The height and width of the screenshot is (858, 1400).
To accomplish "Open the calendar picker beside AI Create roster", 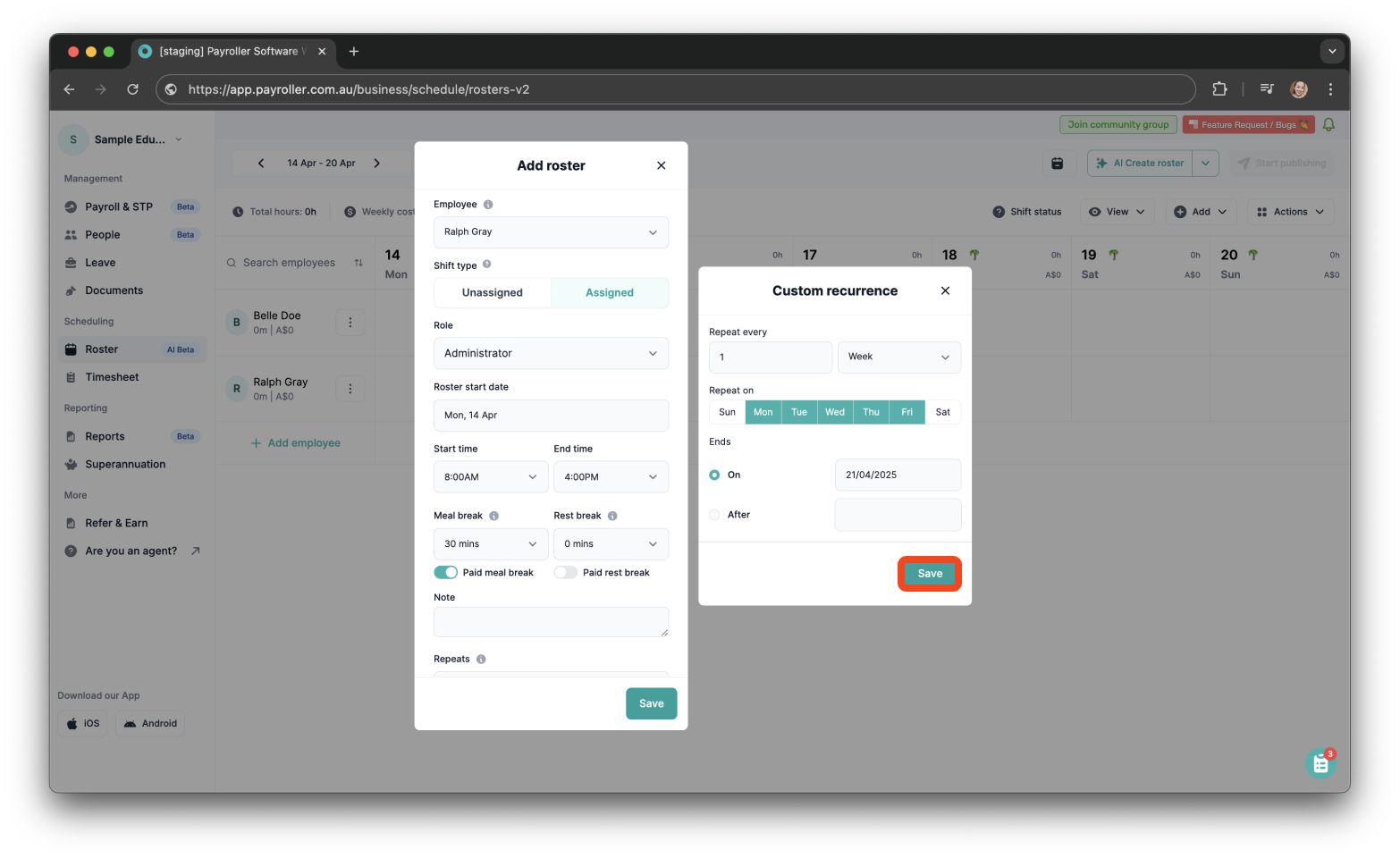I will [1057, 163].
